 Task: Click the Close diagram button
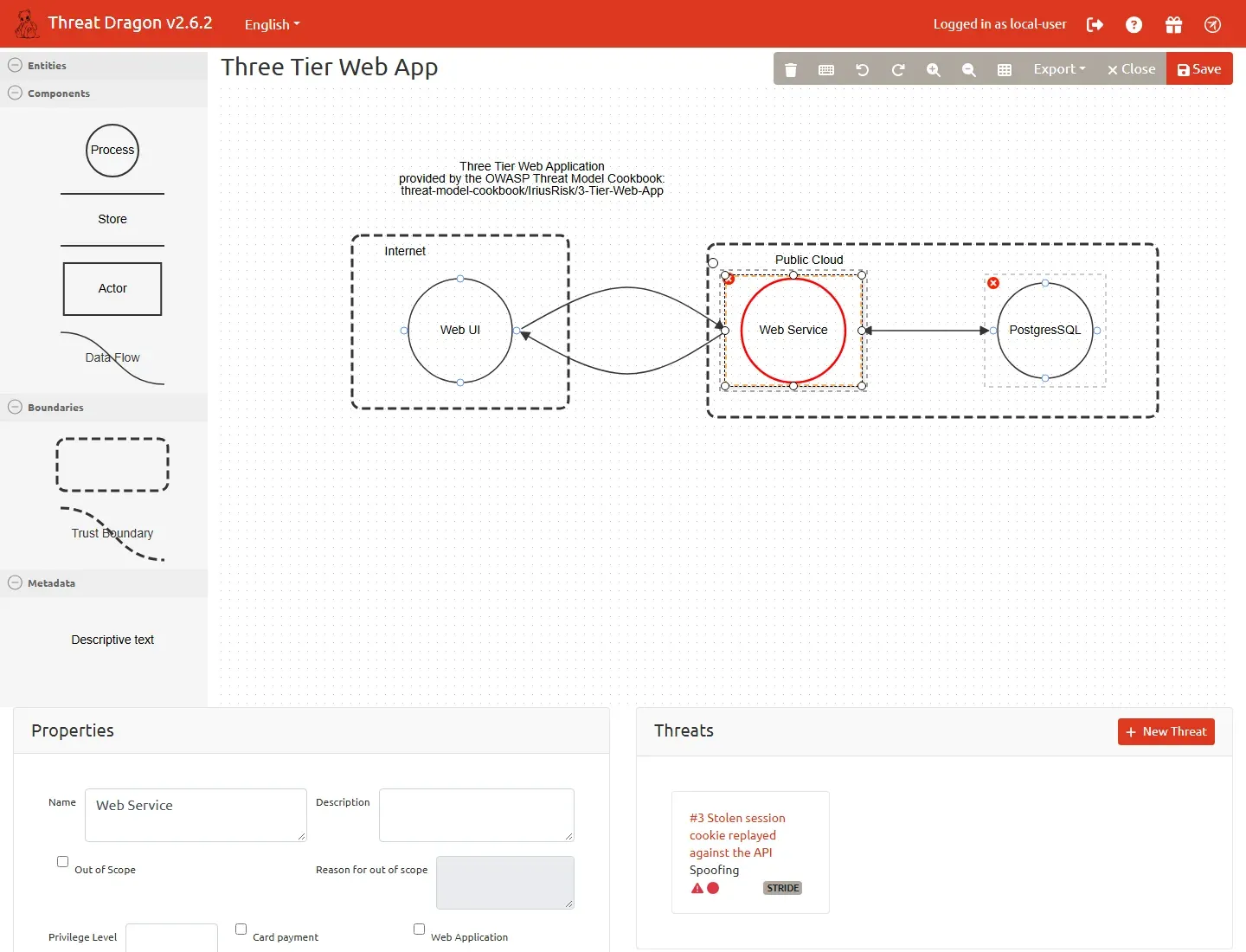tap(1131, 69)
